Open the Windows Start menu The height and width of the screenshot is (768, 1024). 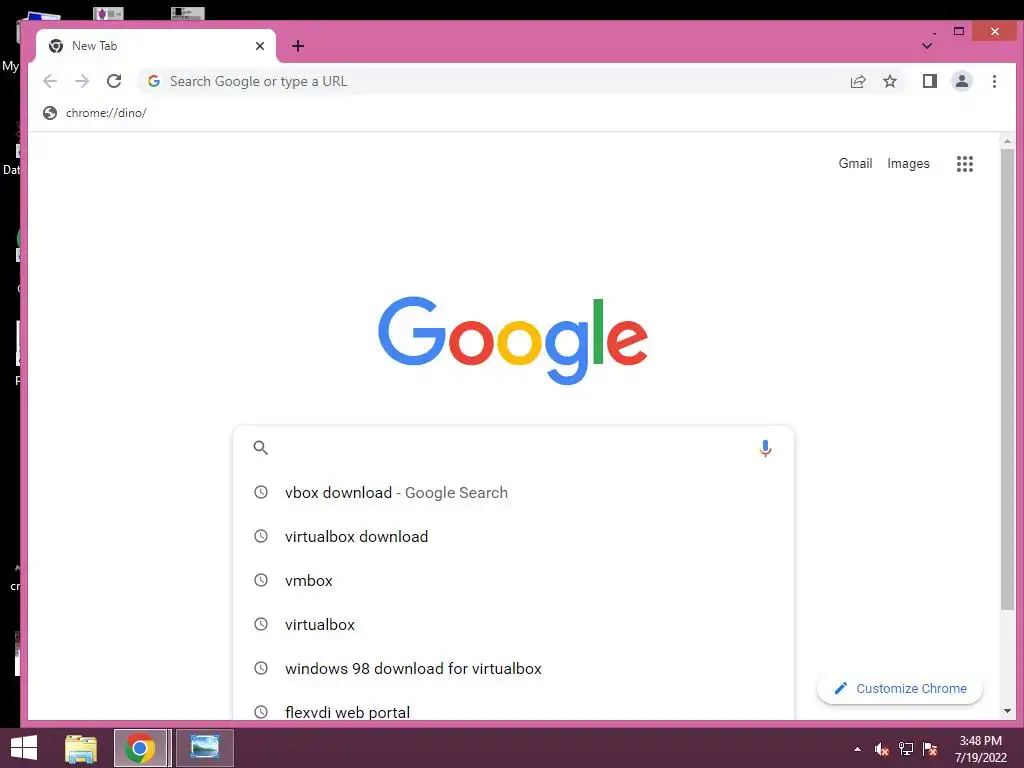(24, 748)
